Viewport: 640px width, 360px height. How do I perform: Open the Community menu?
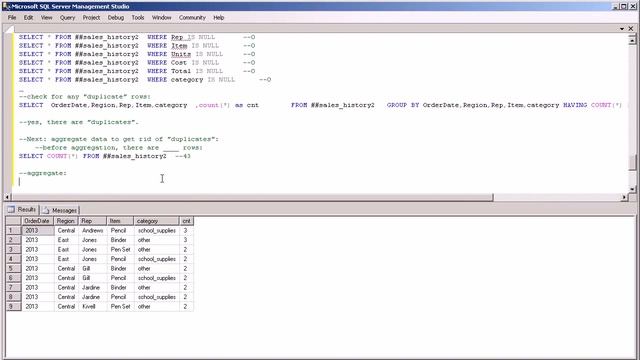point(192,18)
